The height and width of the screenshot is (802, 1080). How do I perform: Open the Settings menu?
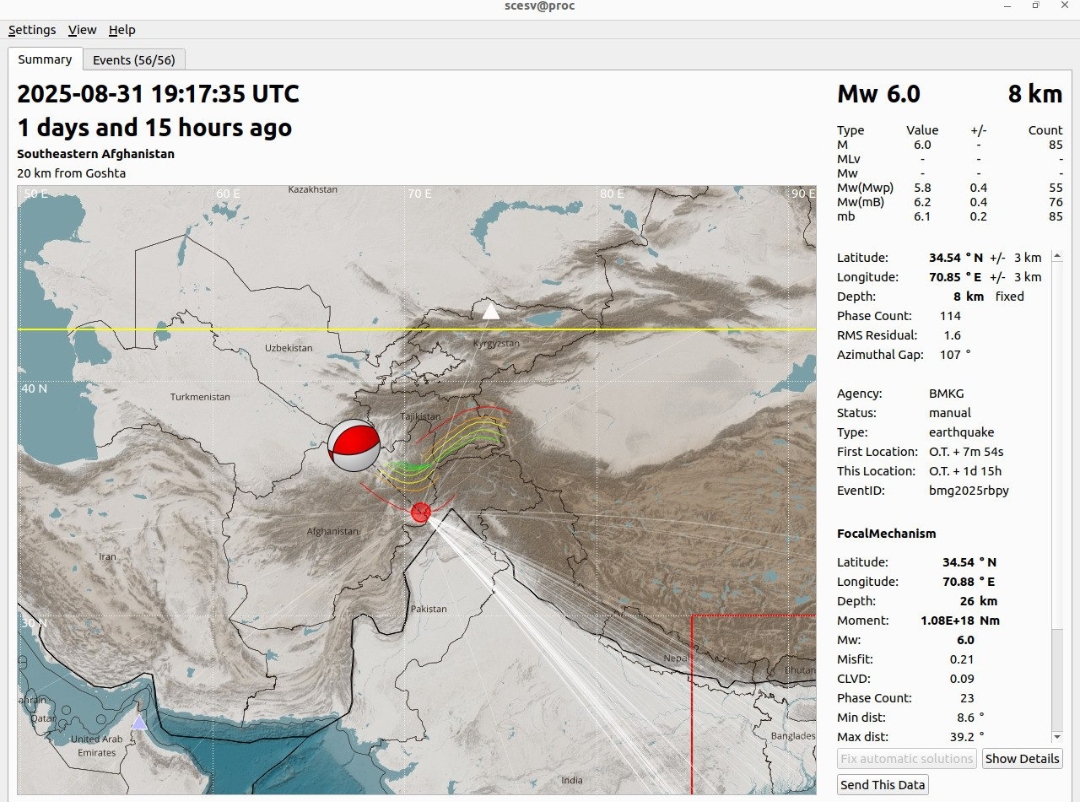tap(32, 30)
